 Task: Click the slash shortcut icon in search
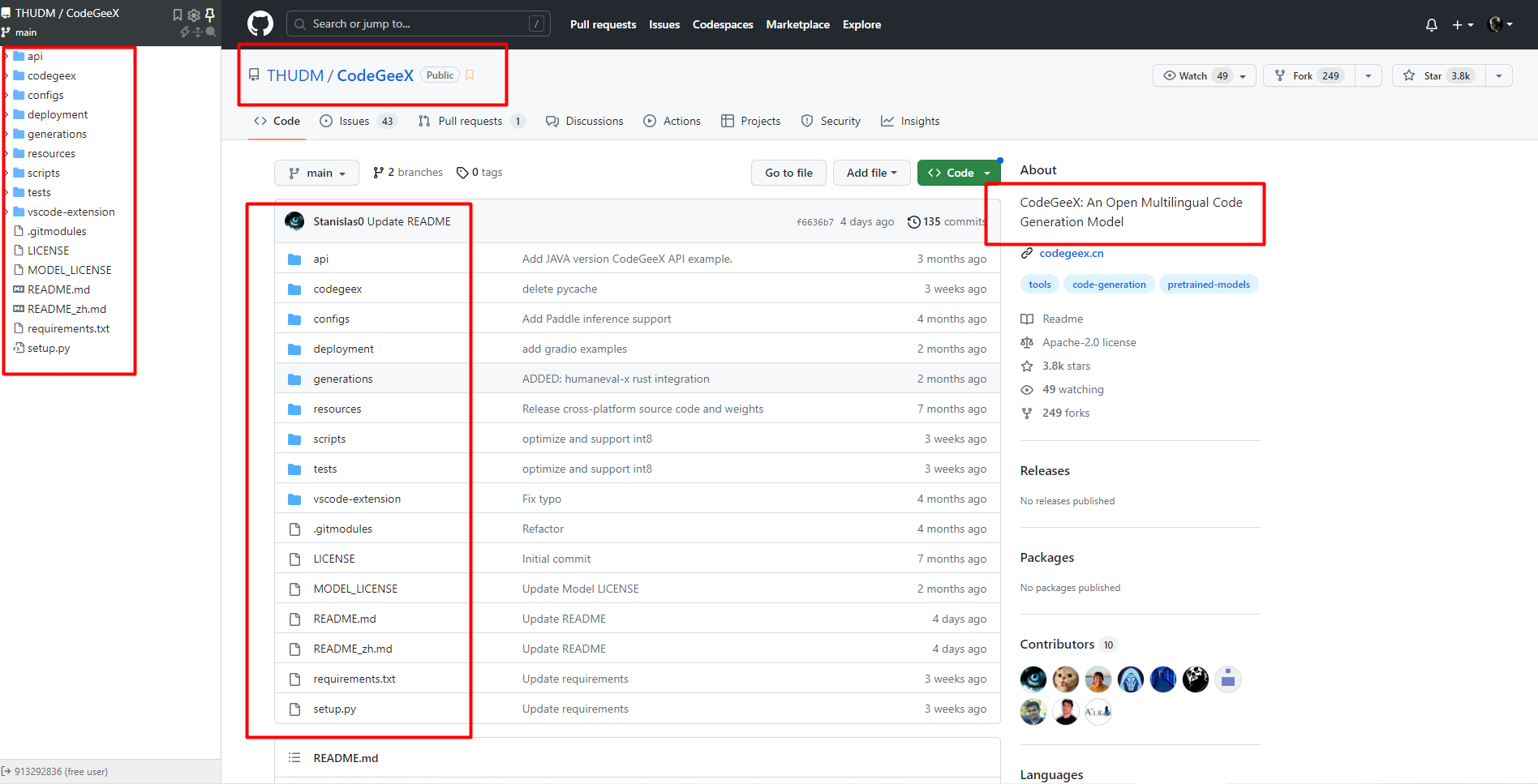point(536,24)
